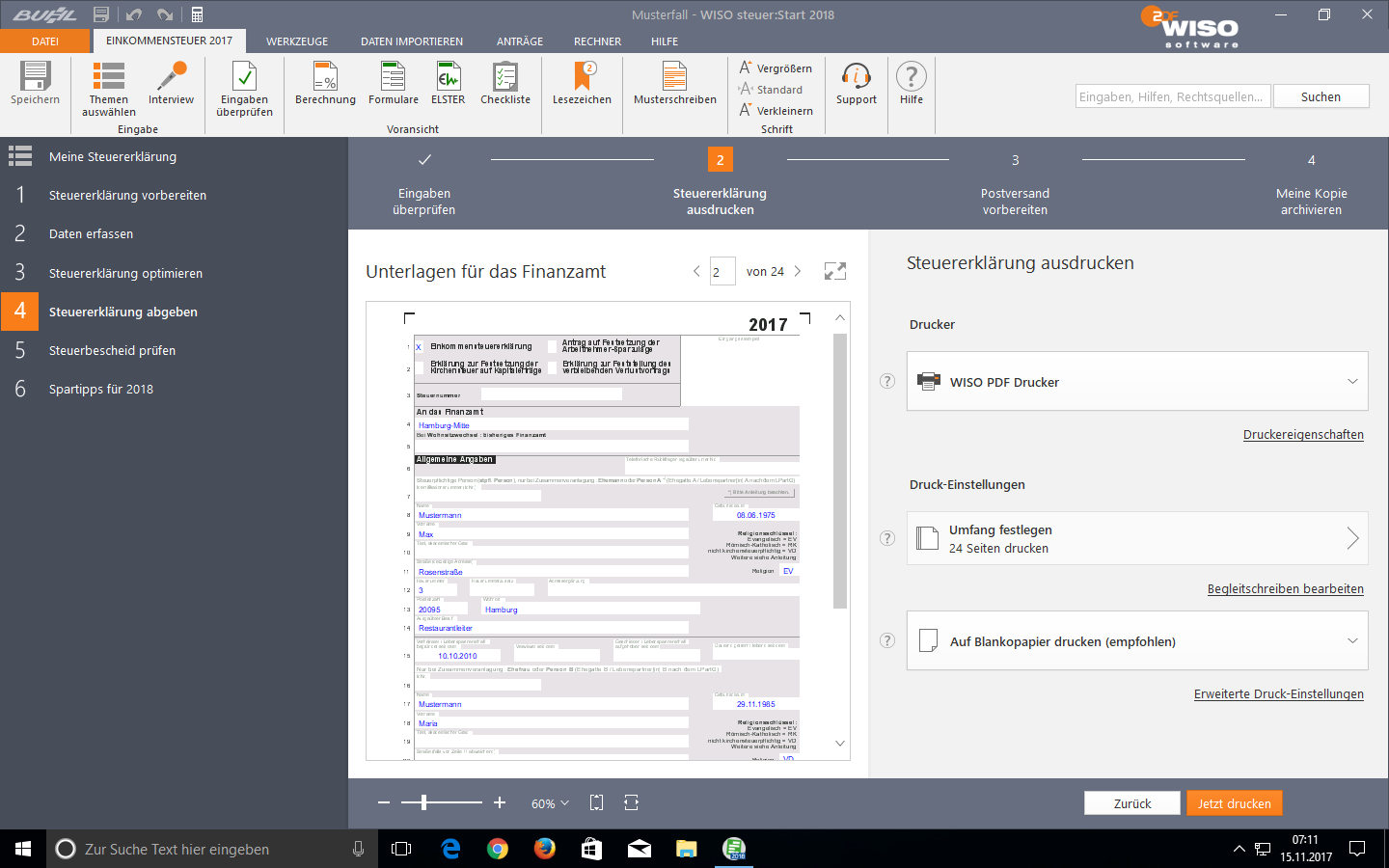The image size is (1389, 868).
Task: Go to step Postversand vorbereiten
Action: point(1015,183)
